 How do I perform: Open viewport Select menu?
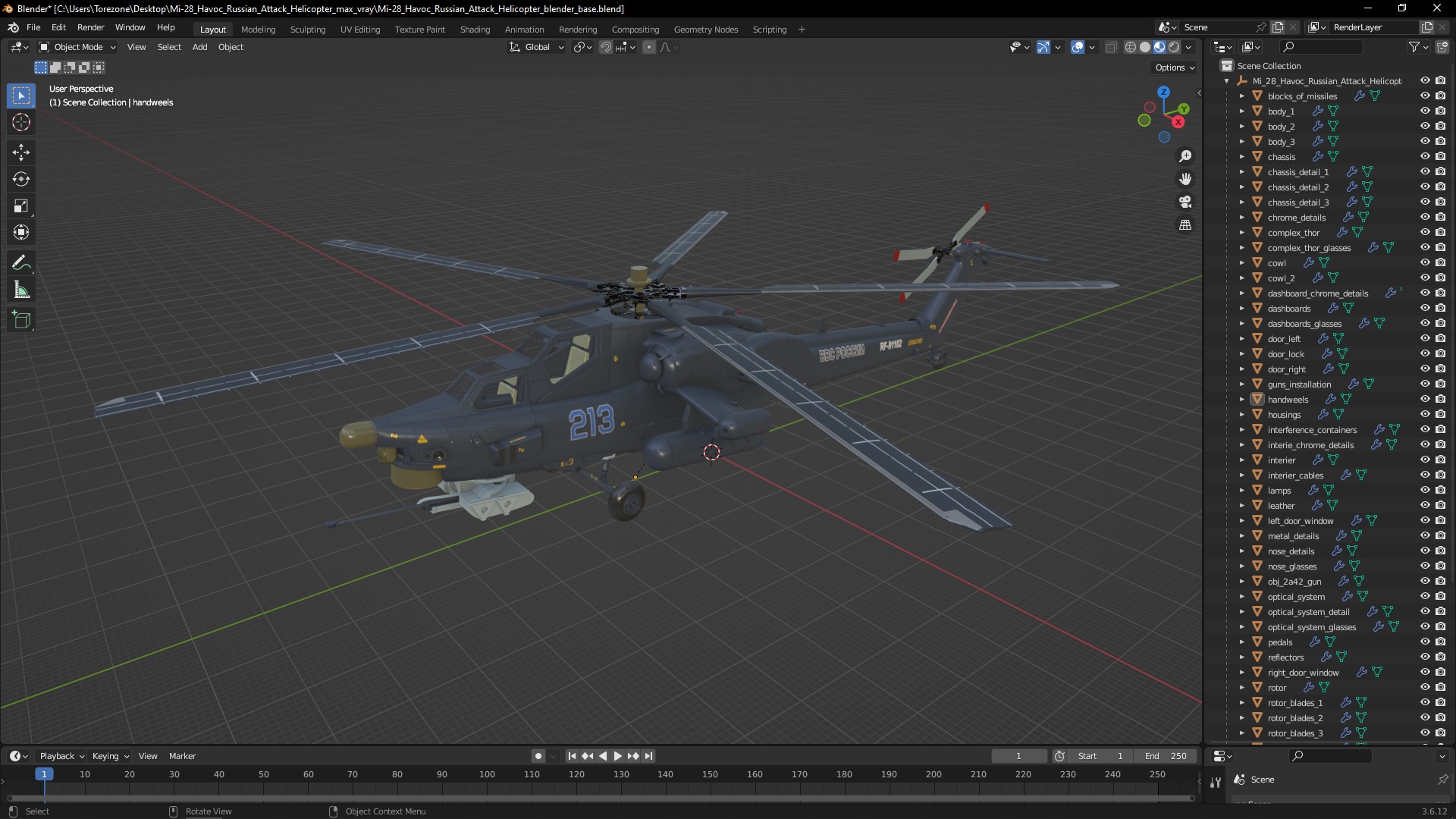tap(169, 47)
